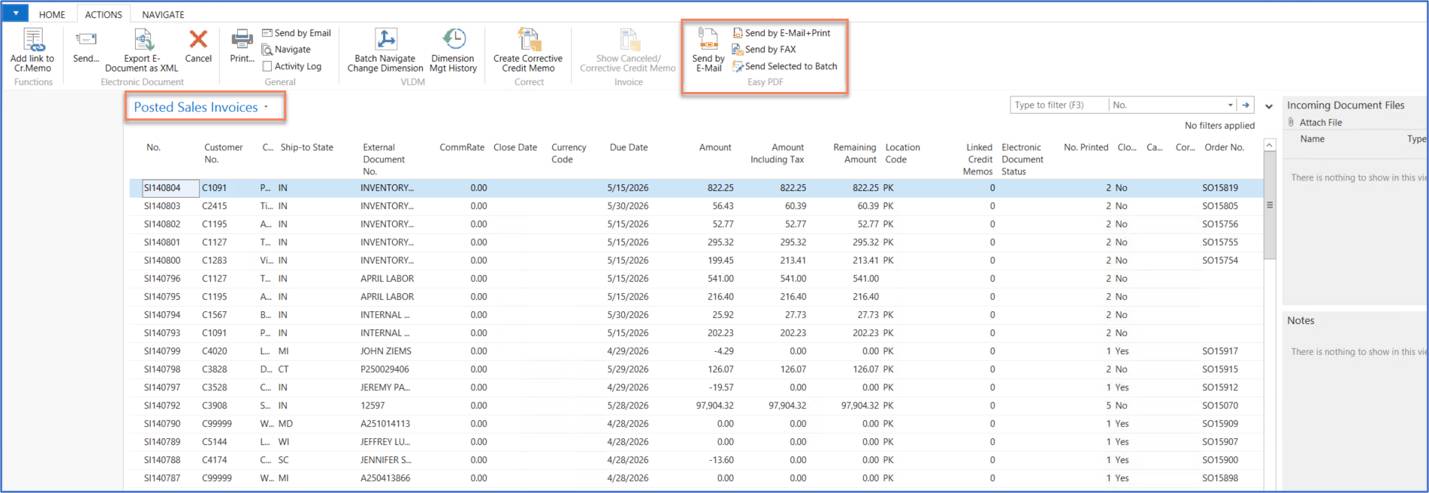
Task: Click the No. Printed column header
Action: pos(1086,147)
